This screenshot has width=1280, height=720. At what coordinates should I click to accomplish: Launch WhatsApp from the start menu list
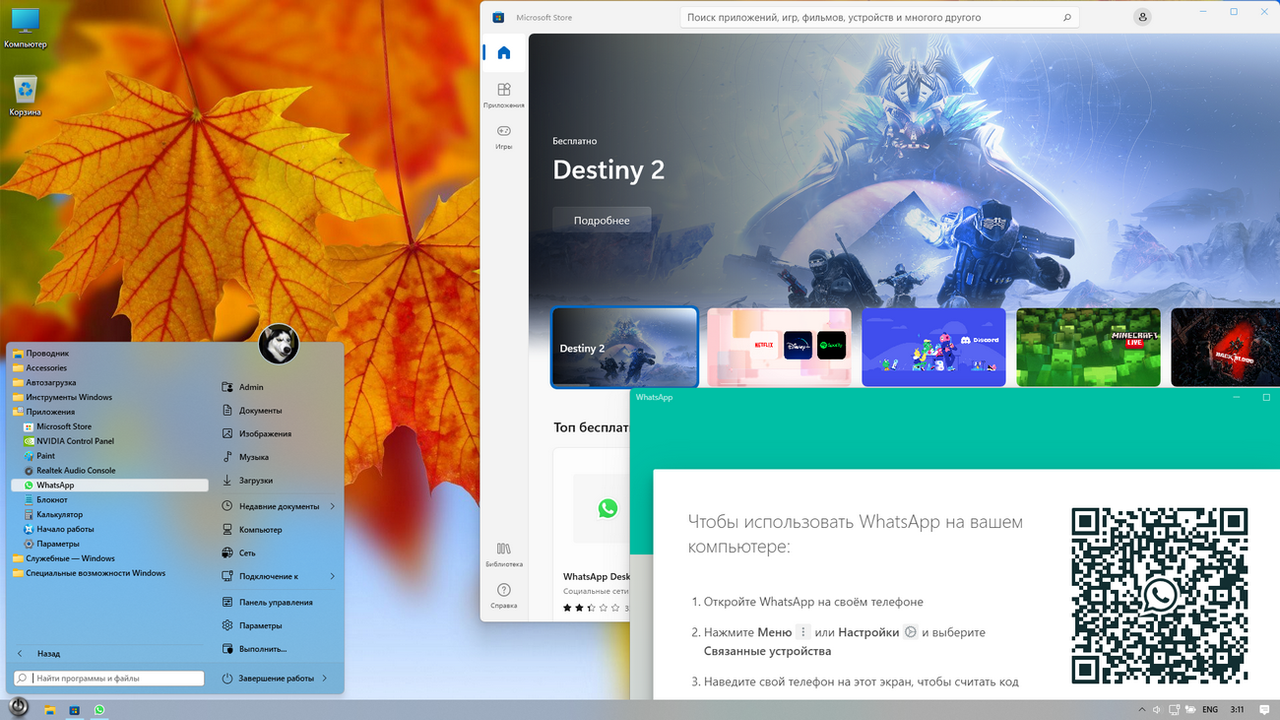(x=109, y=485)
